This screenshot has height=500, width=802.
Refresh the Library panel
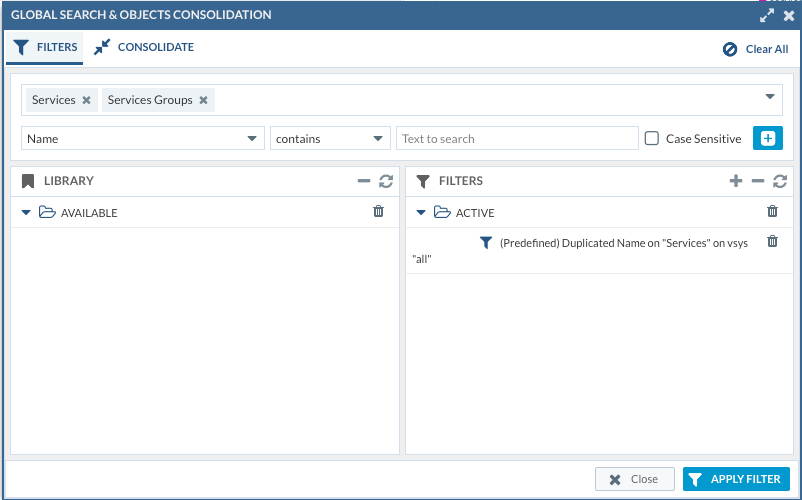coord(386,181)
